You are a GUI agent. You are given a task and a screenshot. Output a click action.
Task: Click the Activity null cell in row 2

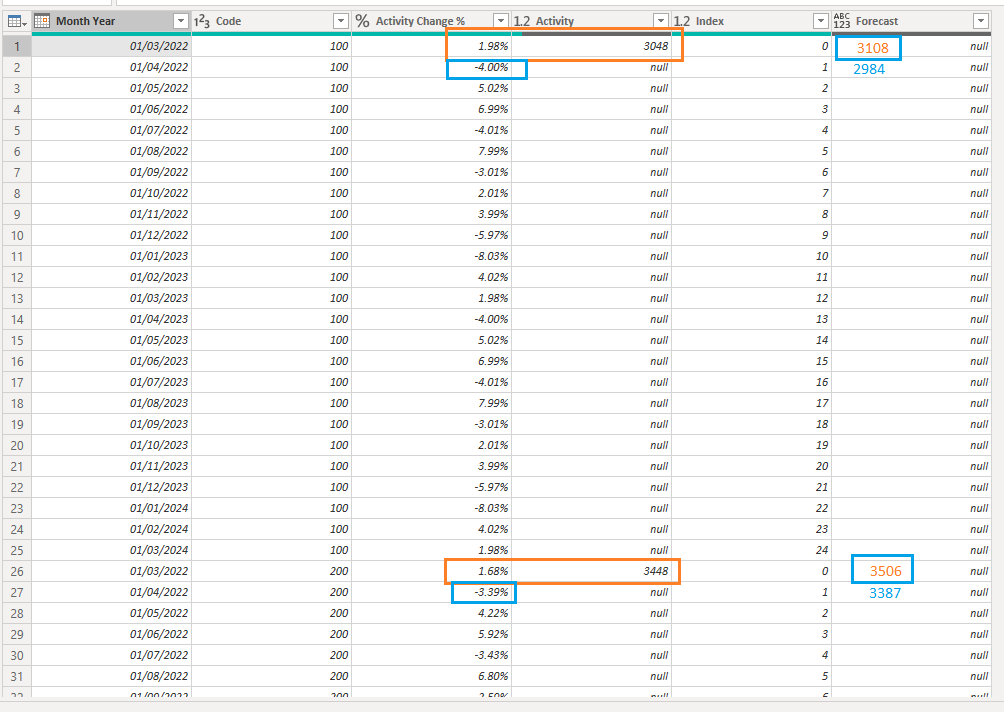(x=592, y=67)
